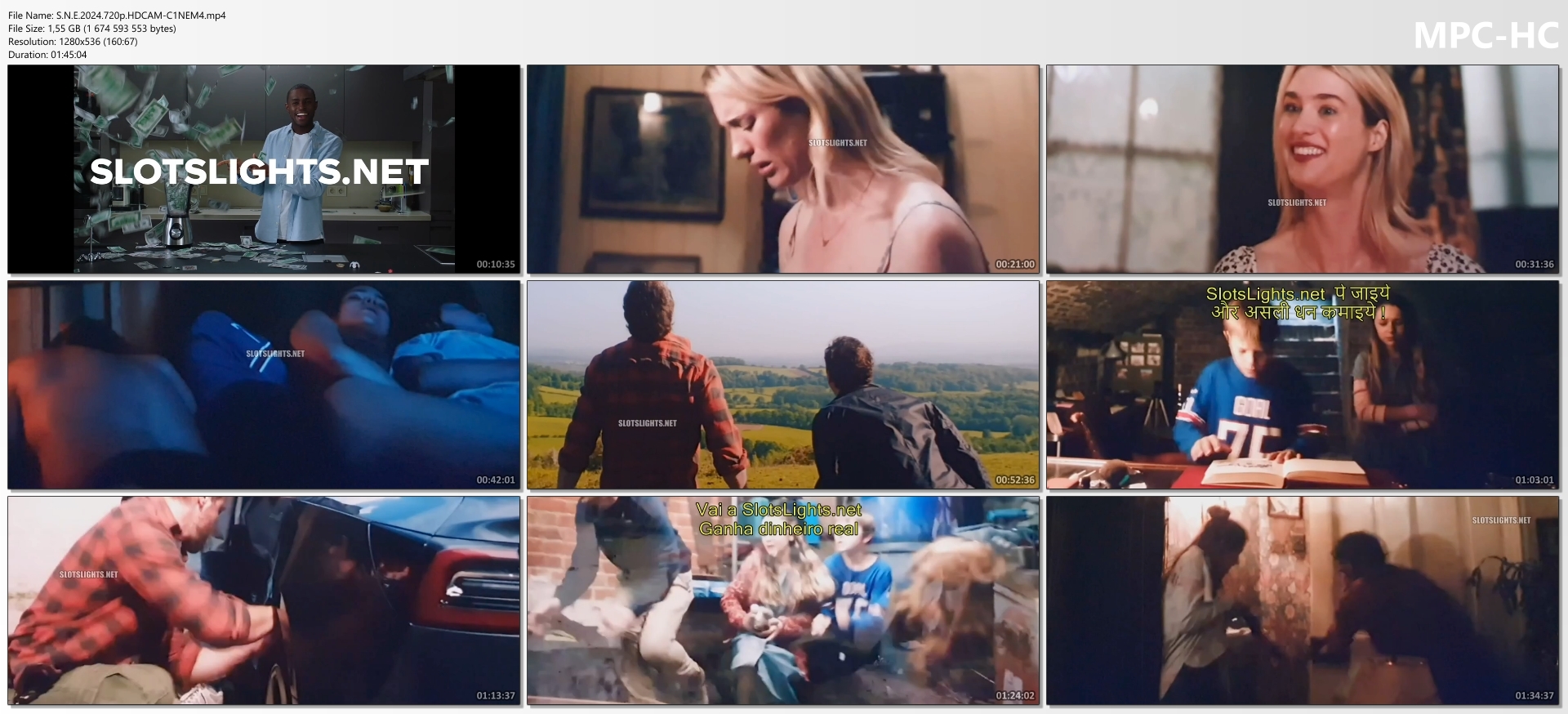Click the 00:31:36 timestamp

pyautogui.click(x=1535, y=265)
